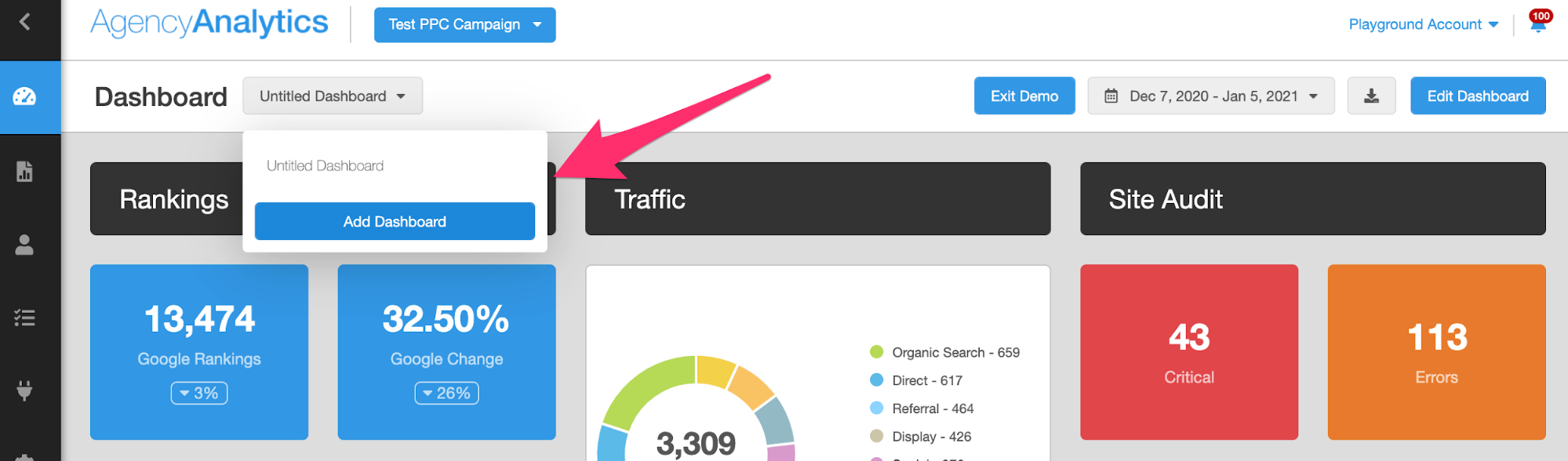Click the Display - 426 legend entry
The height and width of the screenshot is (461, 1568).
click(x=921, y=437)
